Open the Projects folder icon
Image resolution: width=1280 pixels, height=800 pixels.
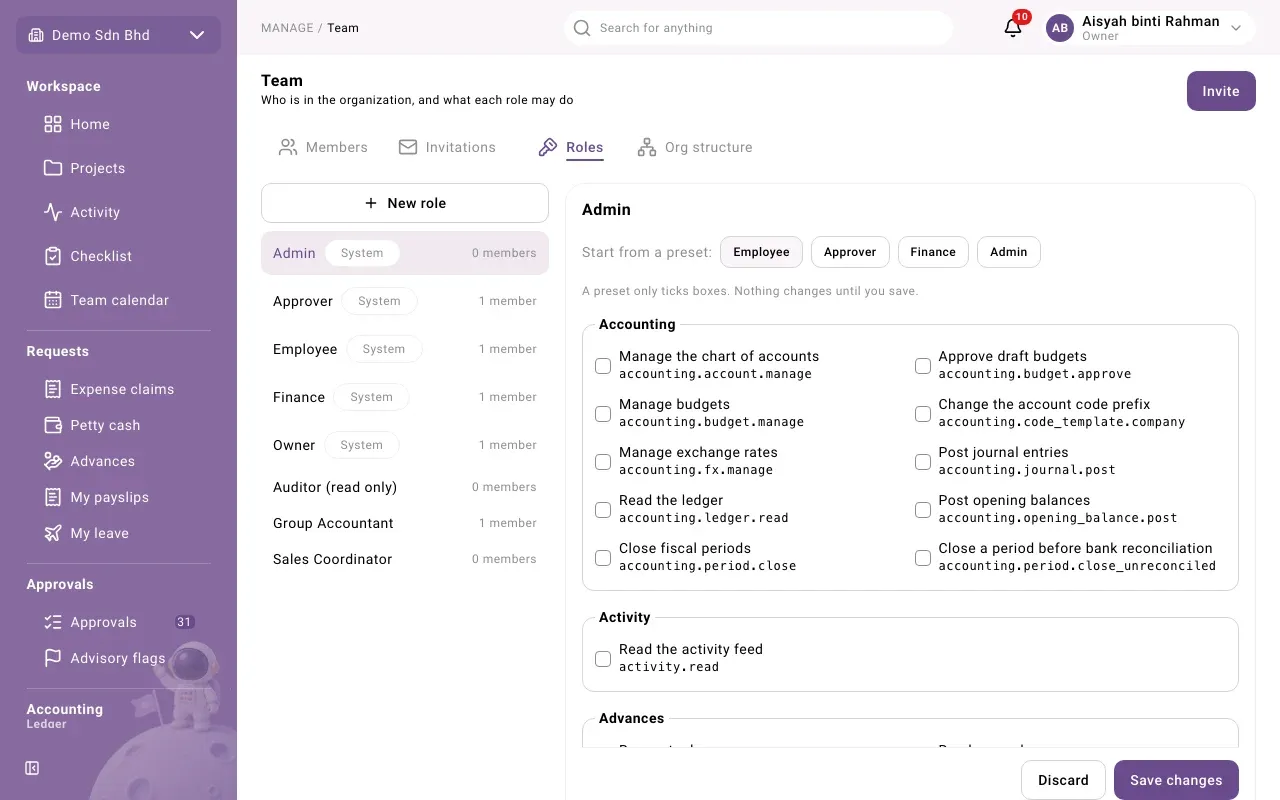pyautogui.click(x=53, y=168)
